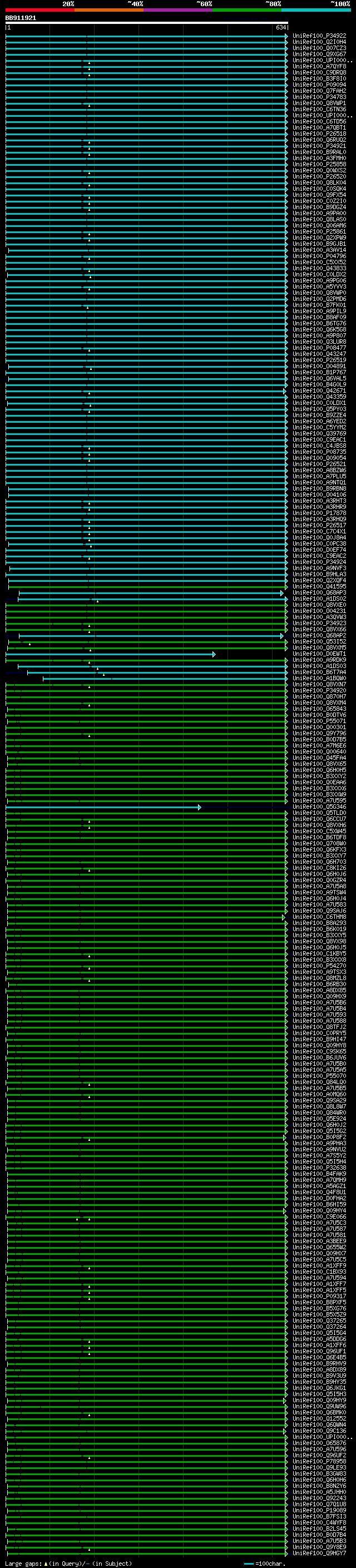Screen dimensions: 356x1568
Task: Select the BB911921 query title
Action: pos(21,18)
